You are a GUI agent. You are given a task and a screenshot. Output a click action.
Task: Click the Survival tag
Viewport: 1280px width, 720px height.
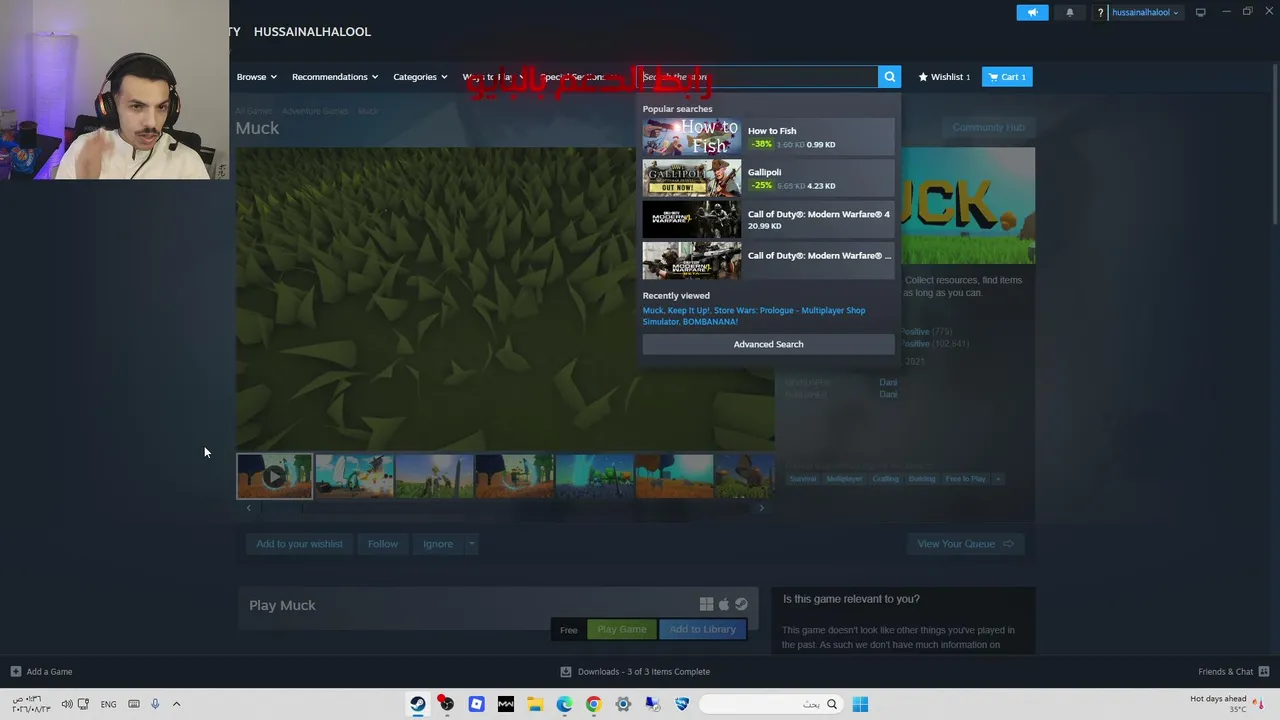pos(802,479)
